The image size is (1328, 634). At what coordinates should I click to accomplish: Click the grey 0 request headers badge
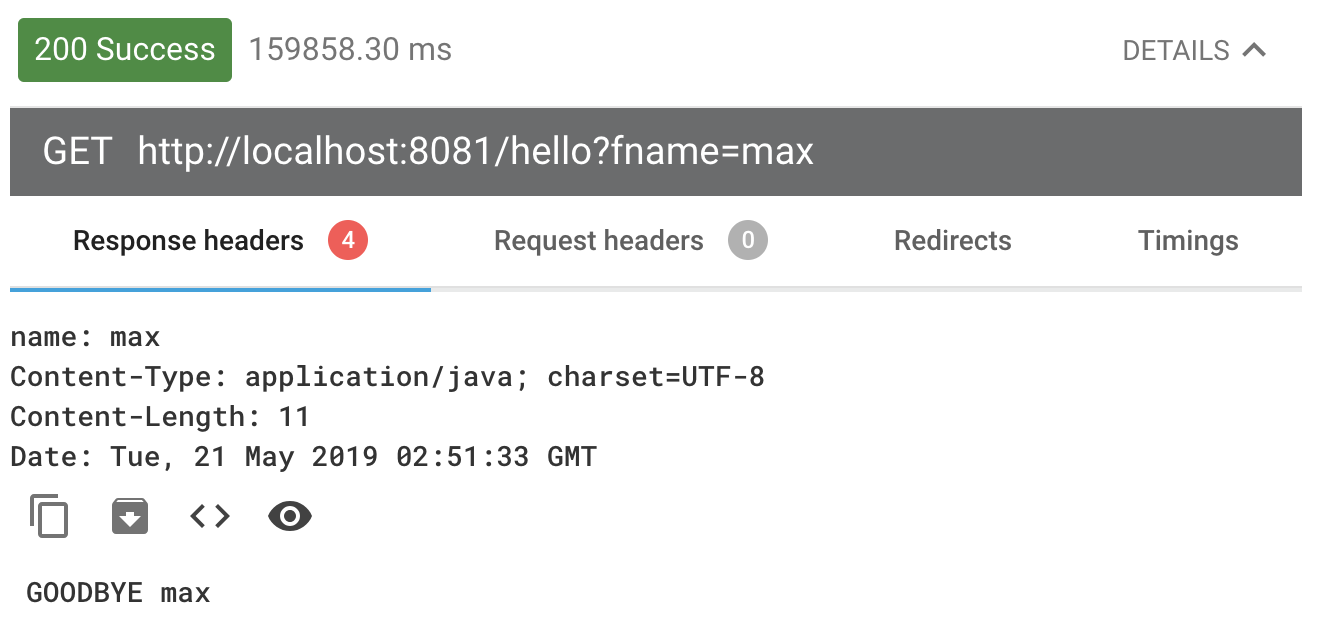[x=748, y=240]
